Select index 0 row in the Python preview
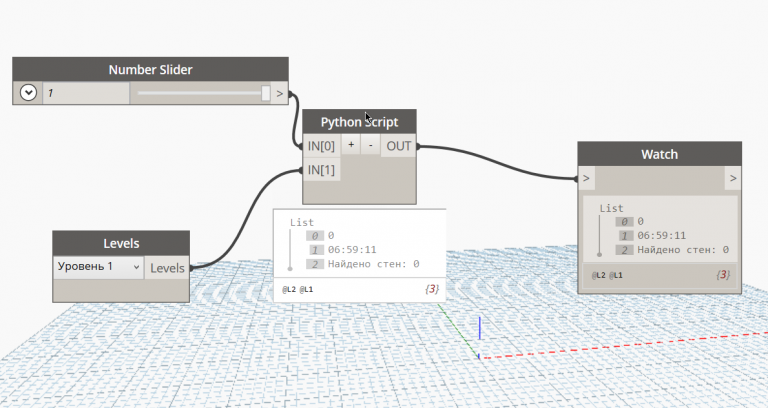The width and height of the screenshot is (768, 408). coord(320,236)
